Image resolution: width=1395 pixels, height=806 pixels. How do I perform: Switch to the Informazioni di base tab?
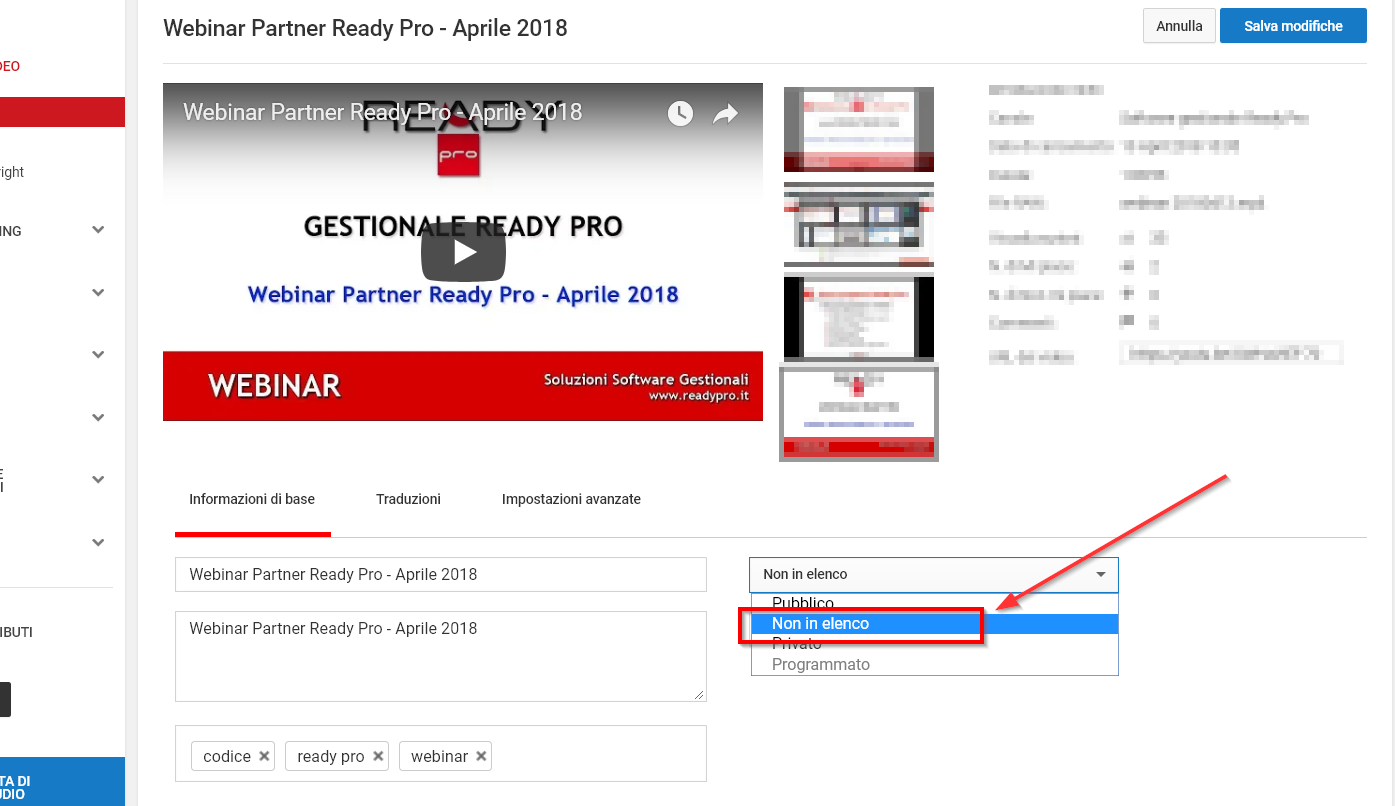(x=252, y=499)
